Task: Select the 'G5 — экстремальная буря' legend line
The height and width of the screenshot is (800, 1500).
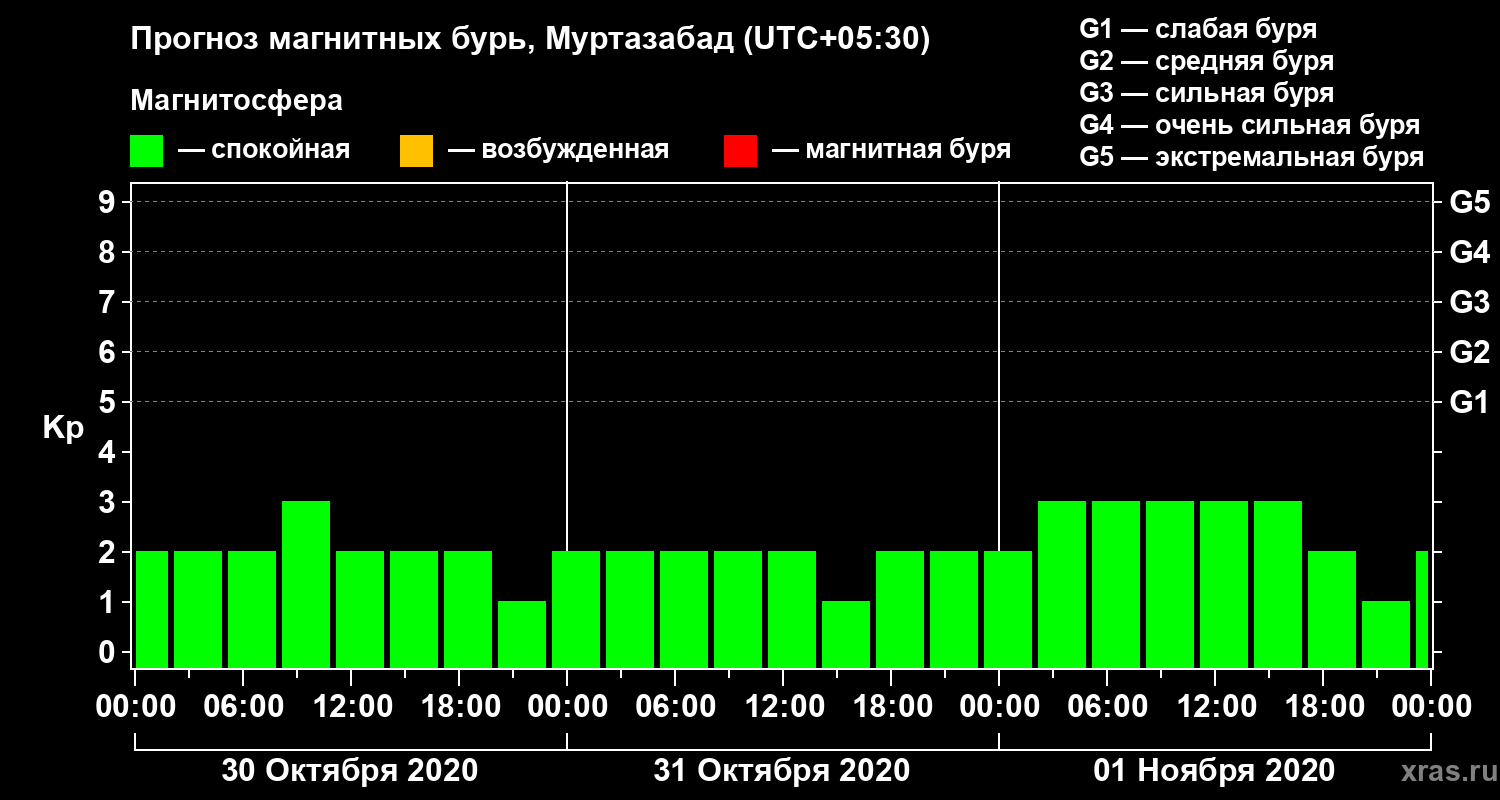Action: point(1252,158)
